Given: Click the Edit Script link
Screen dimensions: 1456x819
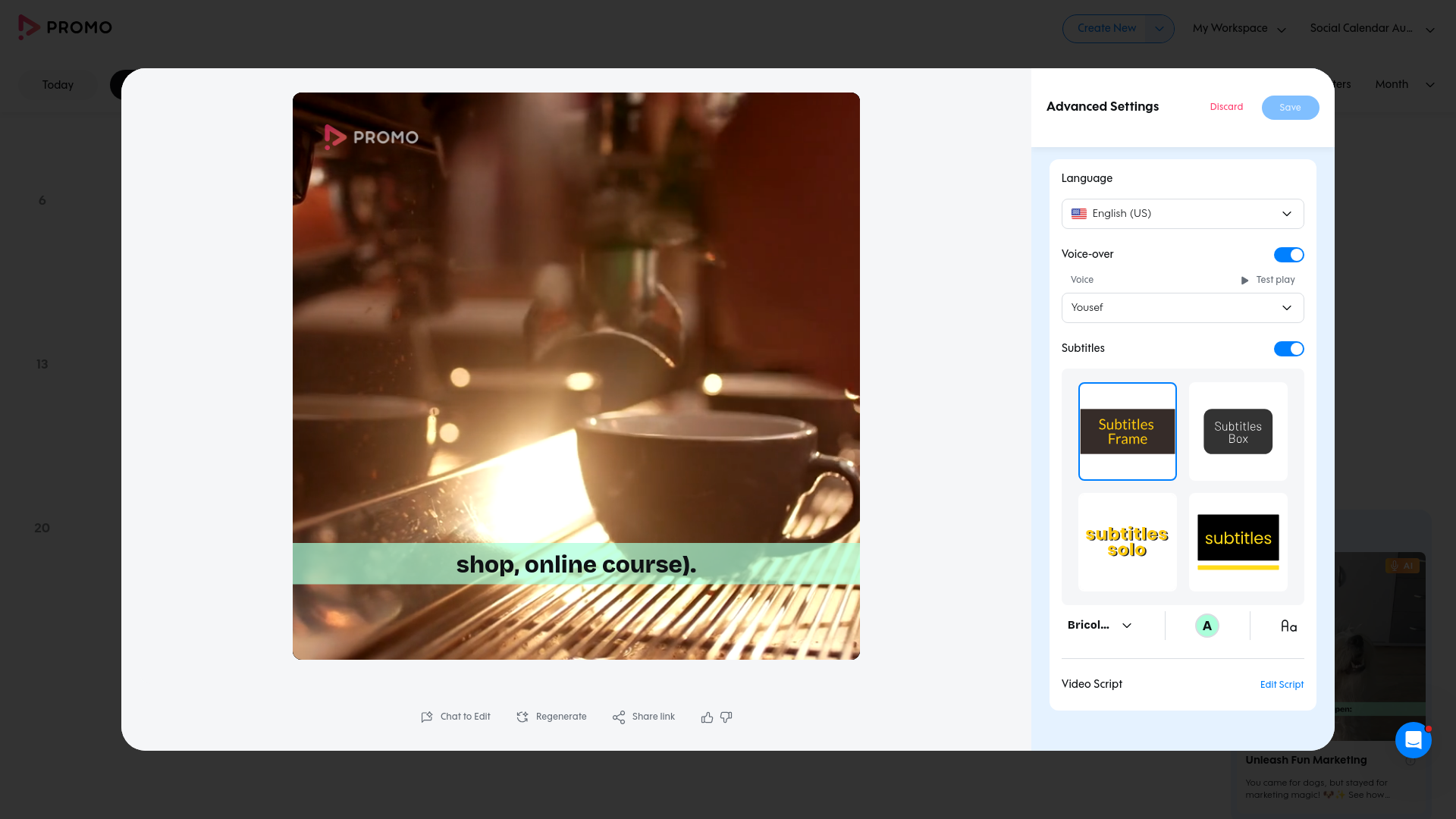Looking at the screenshot, I should coord(1282,685).
